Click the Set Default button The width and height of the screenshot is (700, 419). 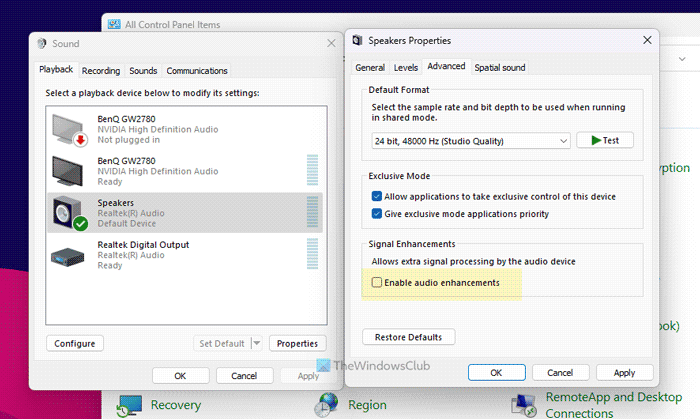point(222,344)
